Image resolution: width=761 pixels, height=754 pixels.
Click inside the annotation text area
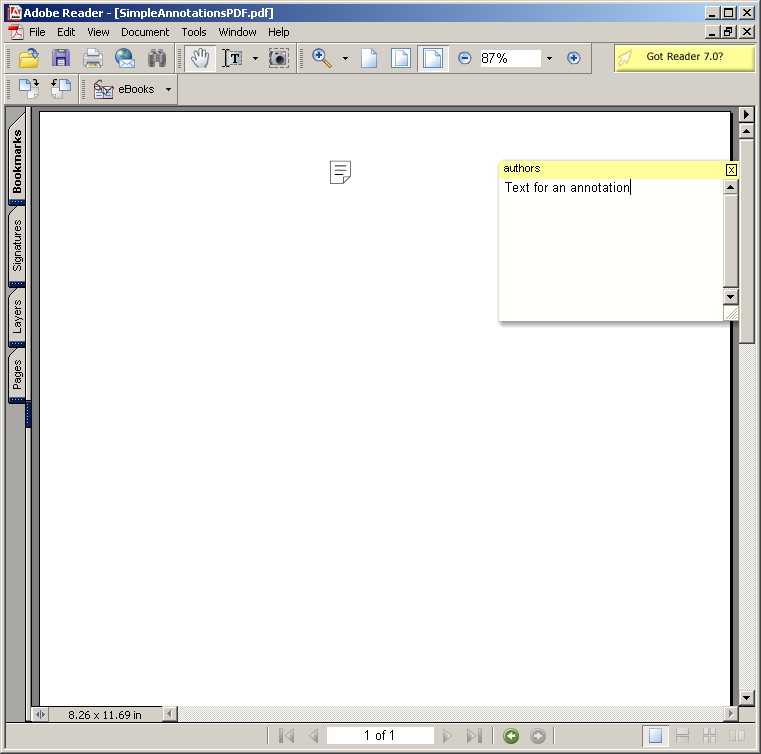(x=611, y=249)
